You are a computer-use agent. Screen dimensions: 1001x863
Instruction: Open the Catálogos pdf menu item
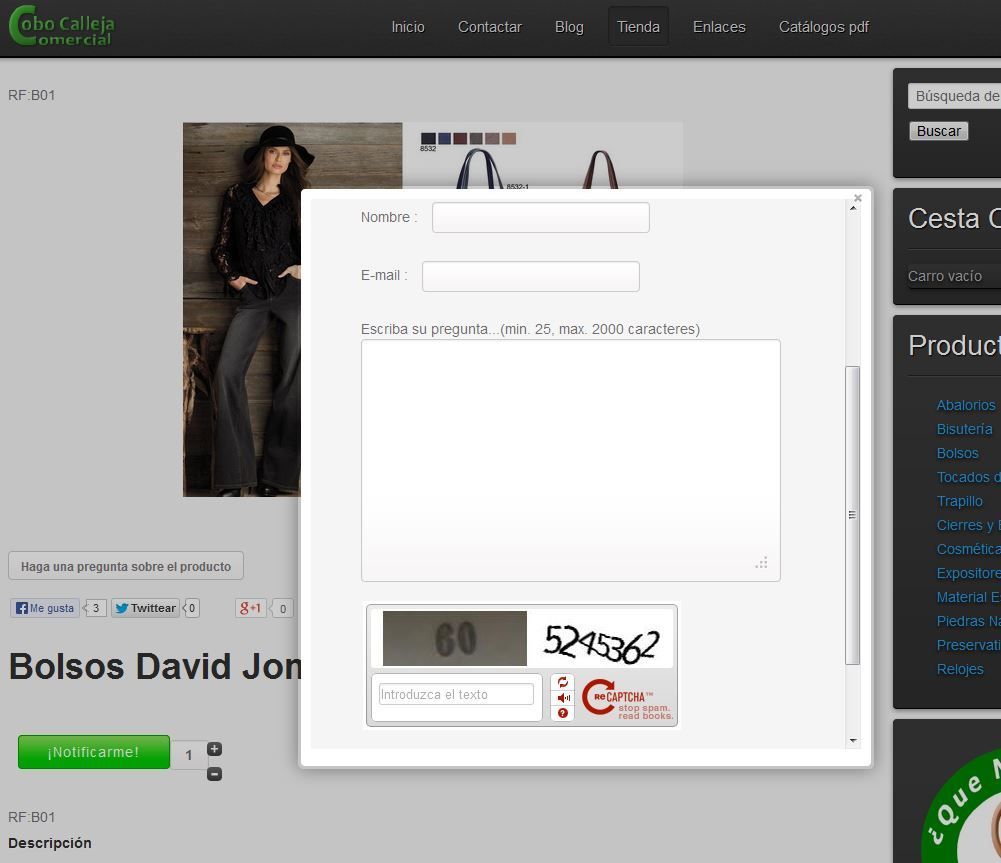tap(824, 27)
